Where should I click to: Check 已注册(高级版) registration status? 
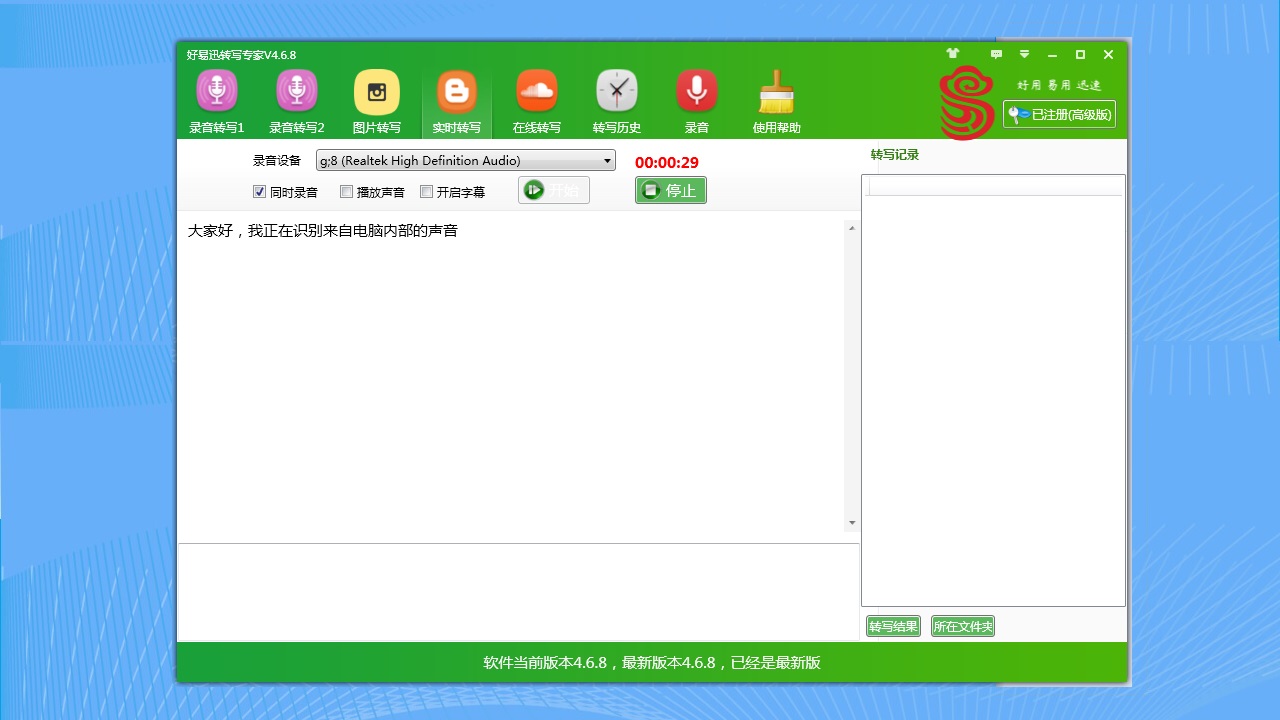coord(1059,114)
